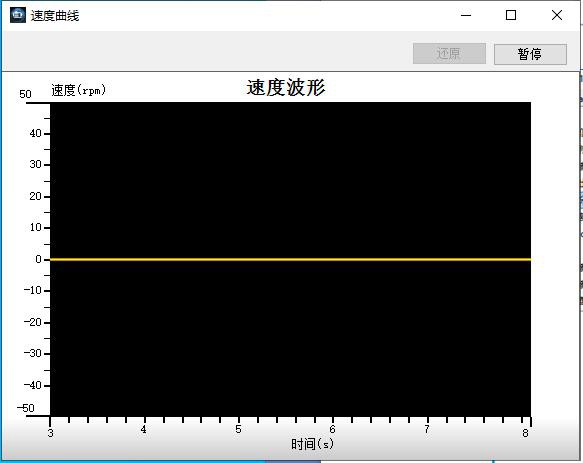Maximize the 速度曲线 window
583x463 pixels.
pyautogui.click(x=511, y=15)
